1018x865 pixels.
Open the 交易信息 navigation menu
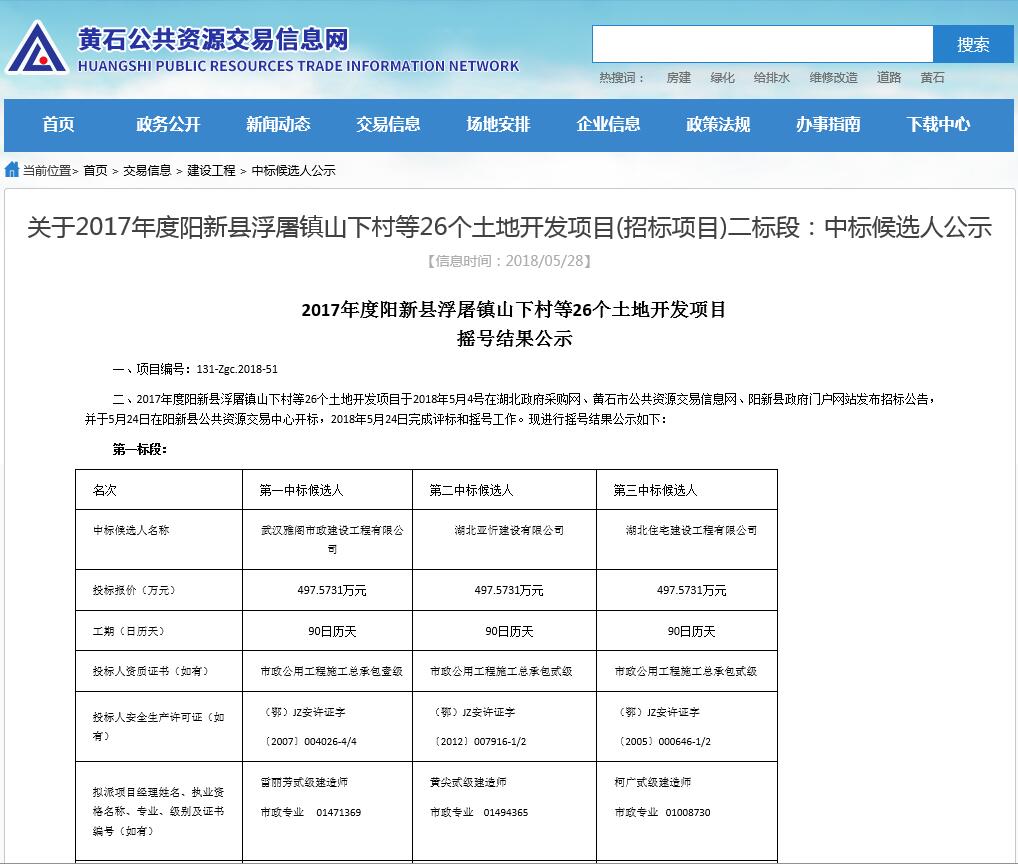pyautogui.click(x=389, y=125)
